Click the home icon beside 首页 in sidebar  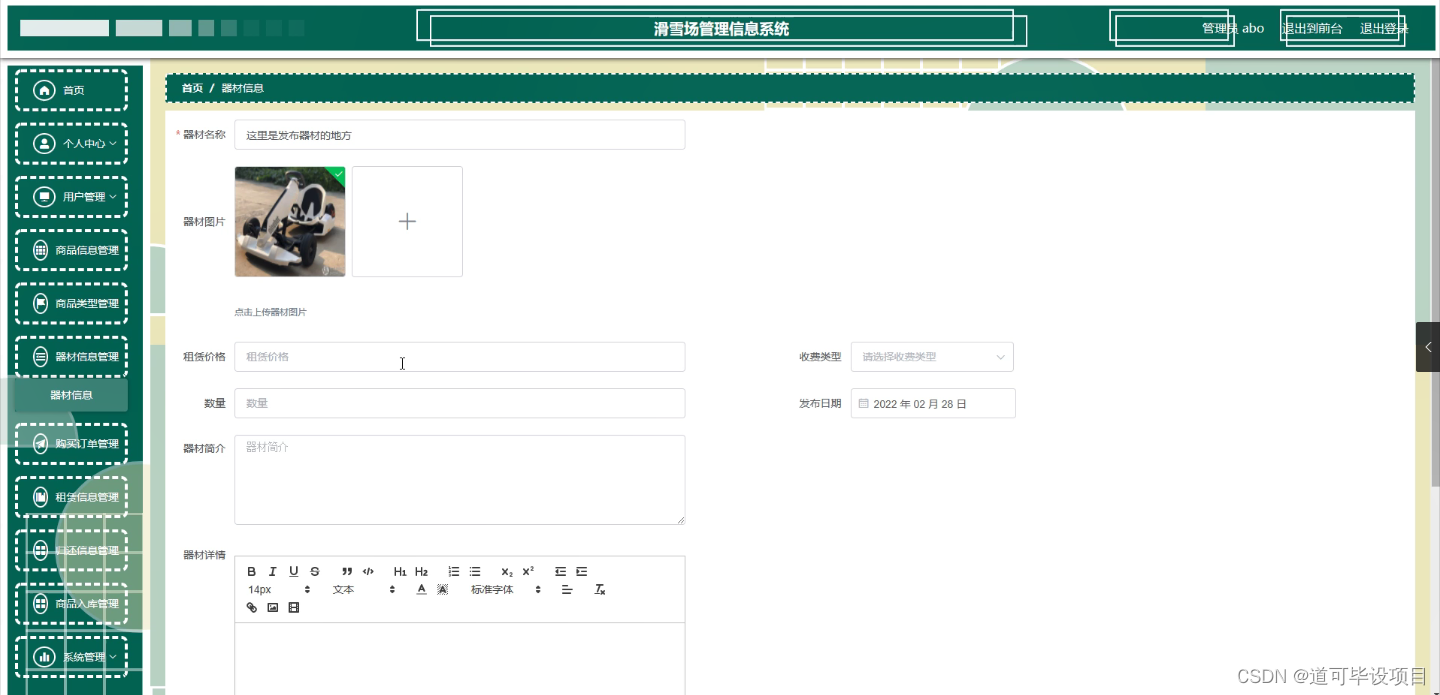click(x=44, y=90)
